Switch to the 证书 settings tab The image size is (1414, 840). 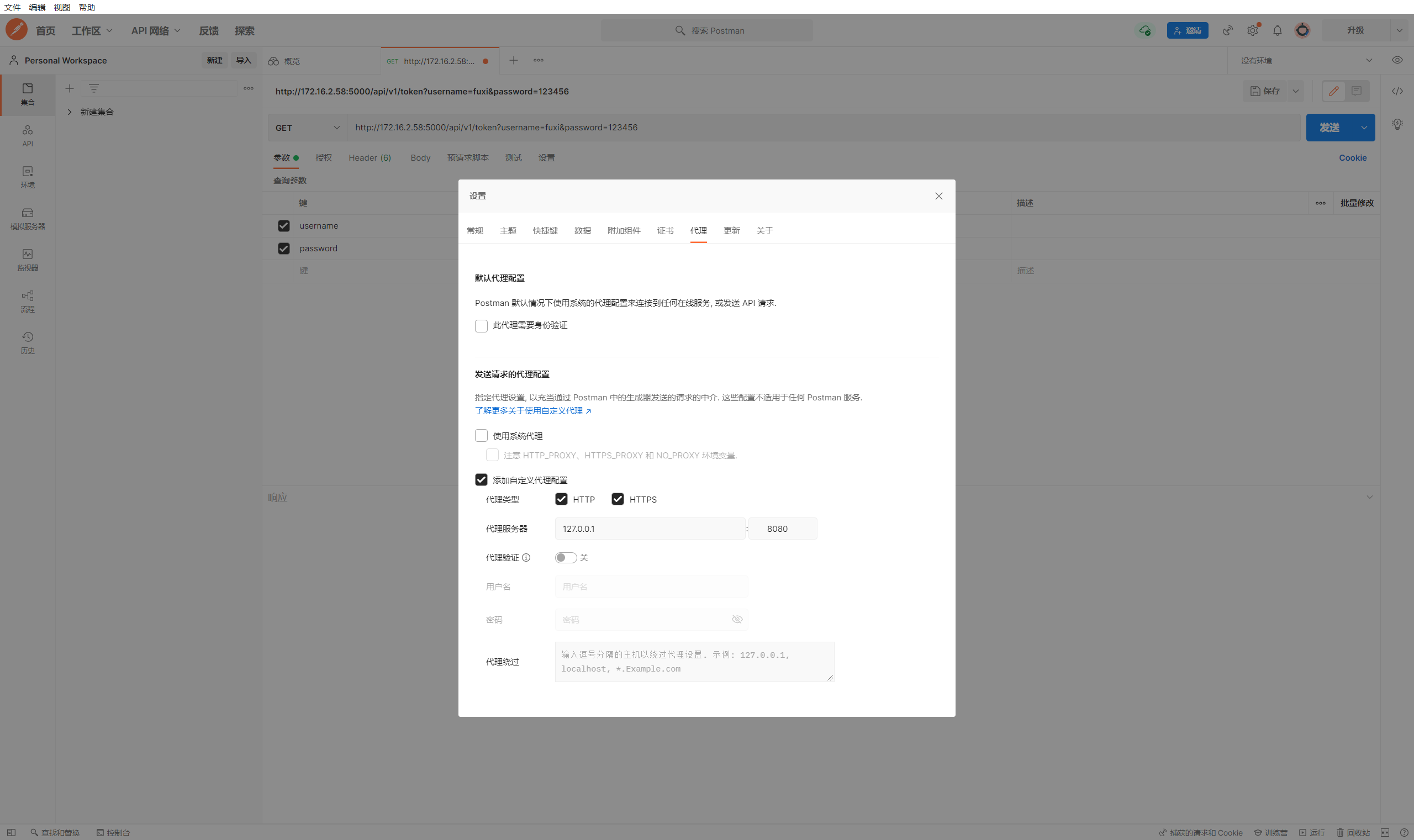tap(665, 230)
